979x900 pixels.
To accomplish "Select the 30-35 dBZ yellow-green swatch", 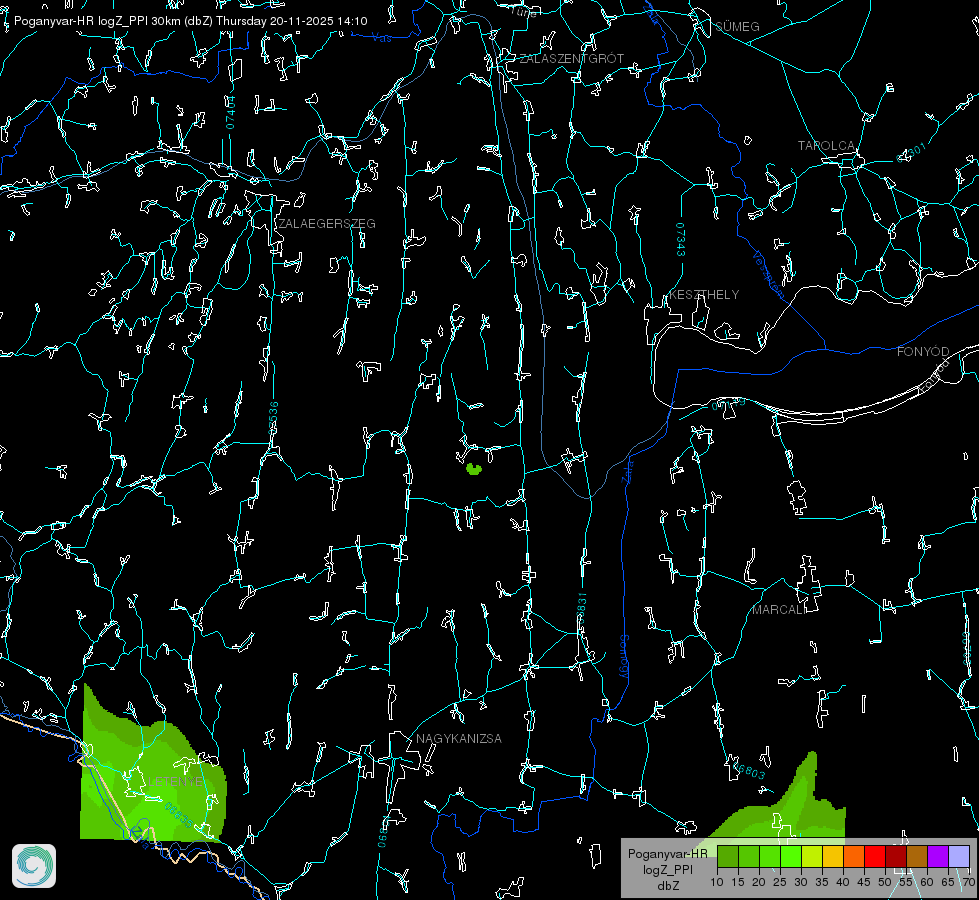I will (x=812, y=856).
